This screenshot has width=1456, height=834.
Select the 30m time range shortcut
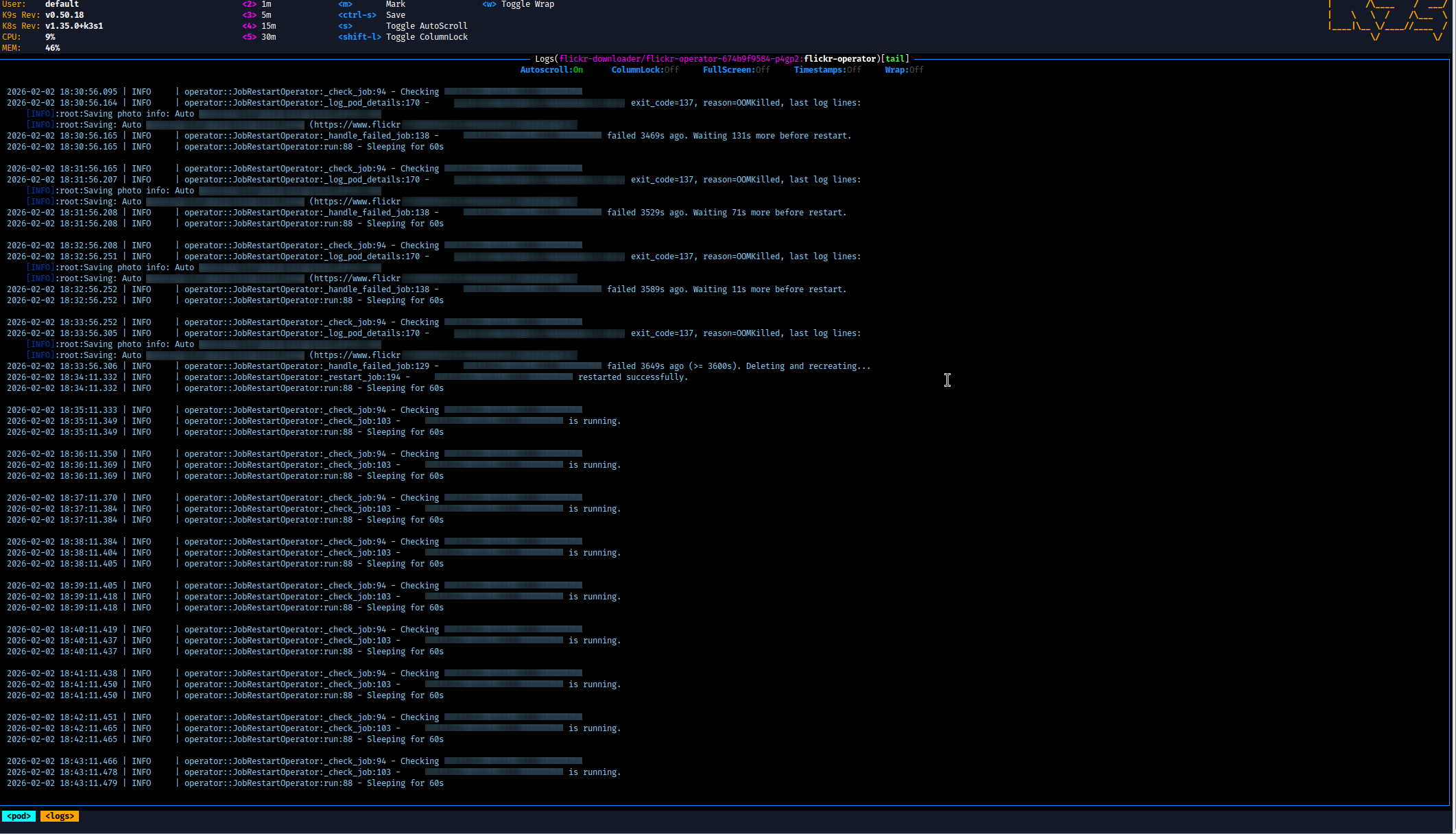[x=268, y=37]
